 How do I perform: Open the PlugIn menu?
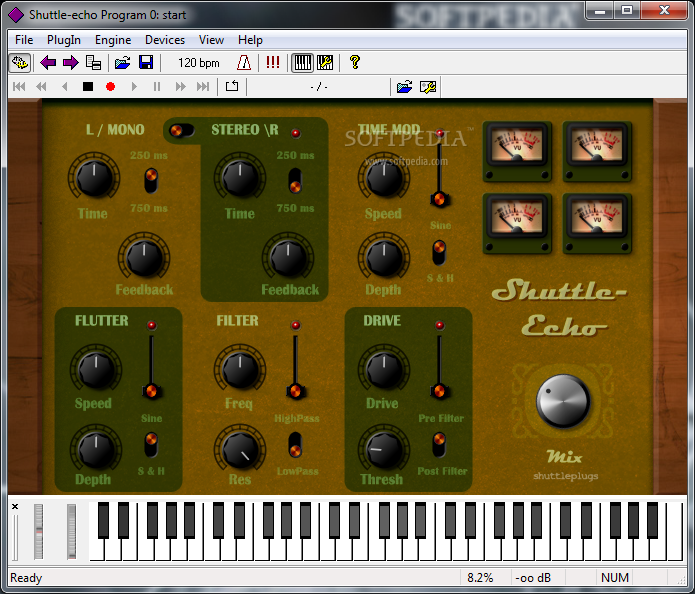[x=64, y=40]
